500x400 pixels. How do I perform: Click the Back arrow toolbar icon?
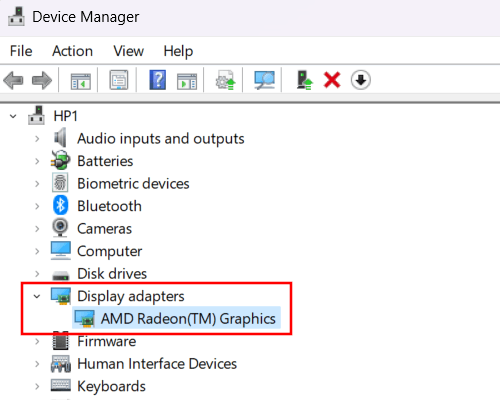[x=13, y=80]
